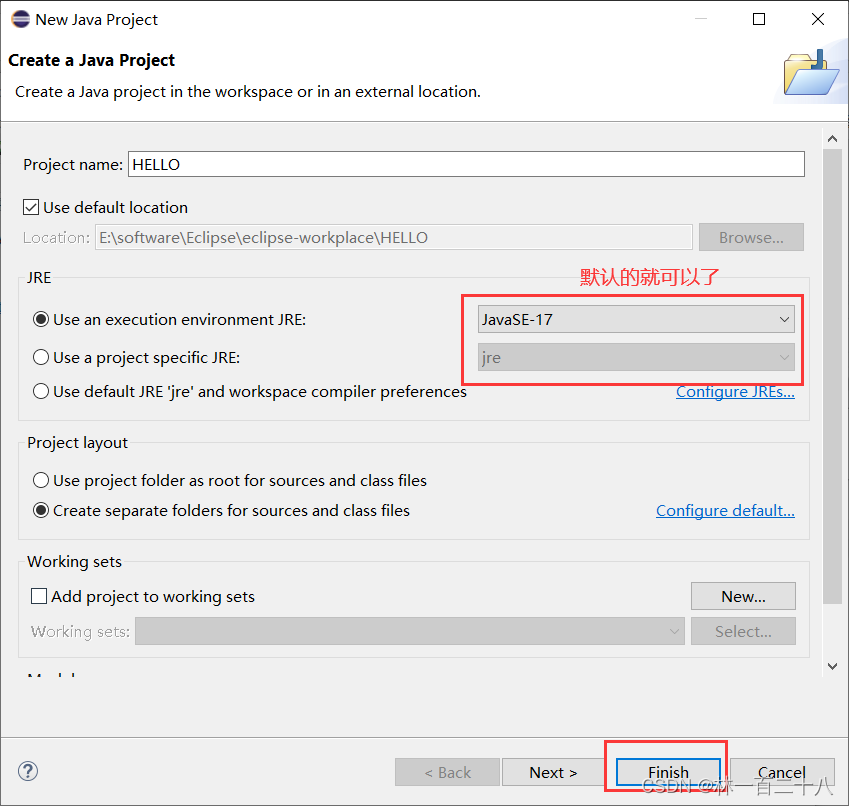The height and width of the screenshot is (806, 849).
Task: Open the Working sets combo box
Action: pos(409,631)
